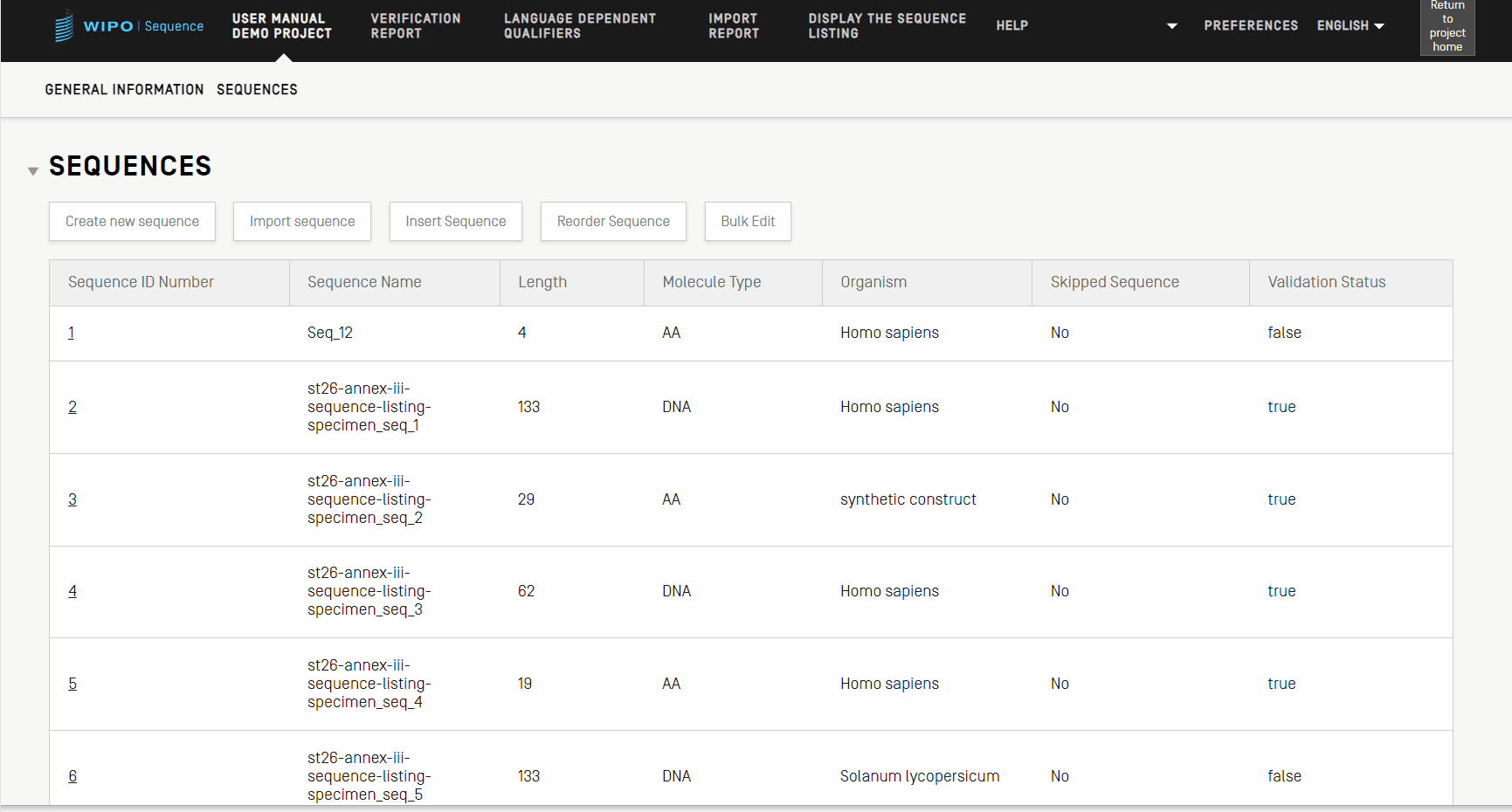This screenshot has height=812, width=1512.
Task: Click Return to project home button
Action: (1446, 27)
